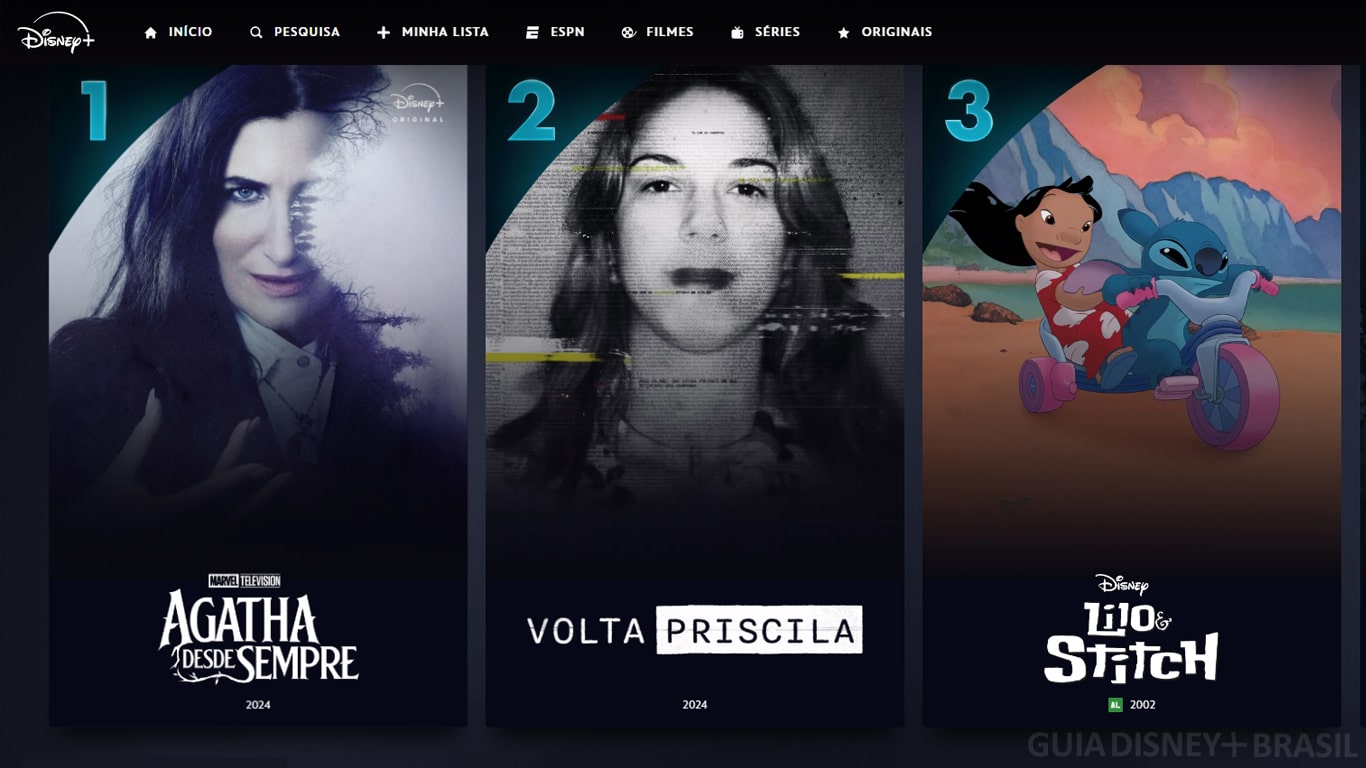The height and width of the screenshot is (768, 1366).
Task: Open the Agatha Desde Sempre poster
Action: pos(258,396)
